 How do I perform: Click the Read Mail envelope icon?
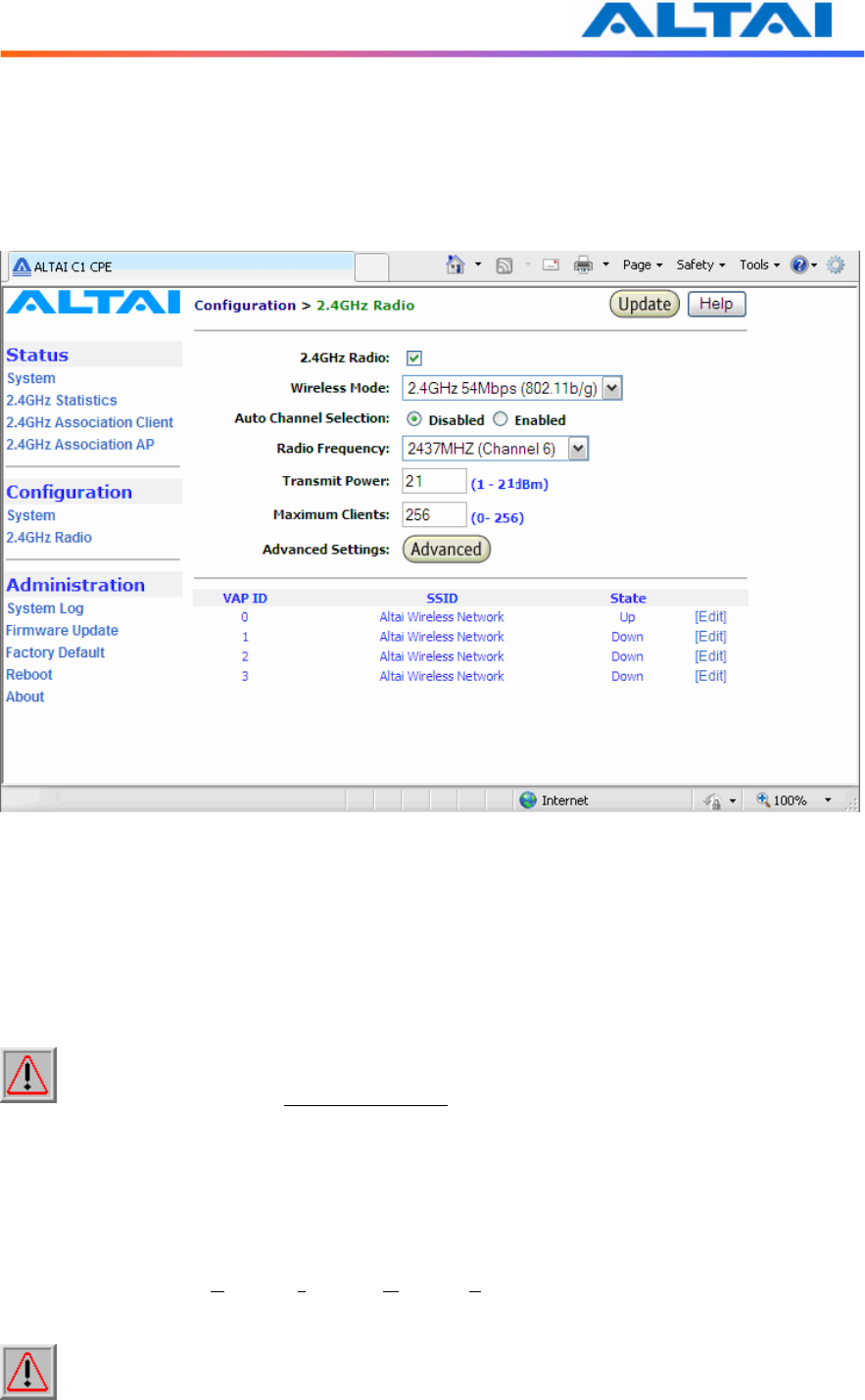tap(551, 265)
